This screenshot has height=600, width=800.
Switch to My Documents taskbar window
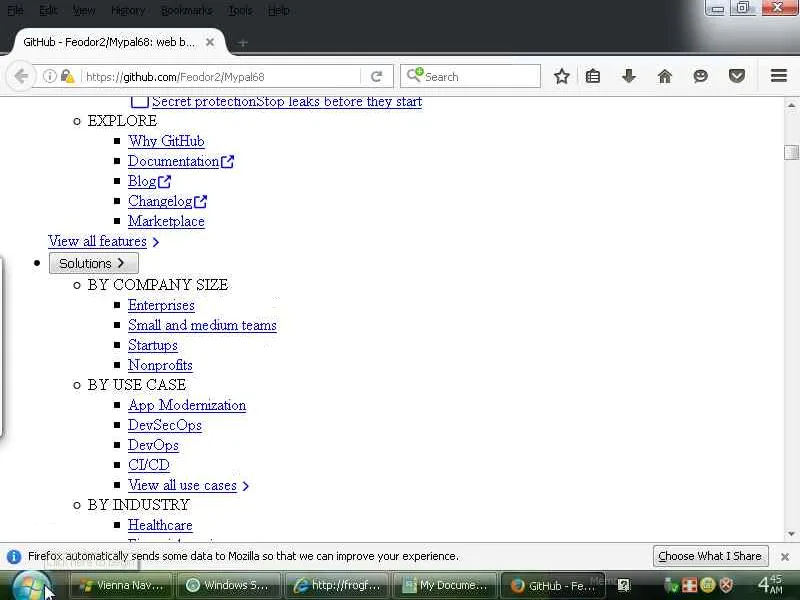tap(444, 586)
